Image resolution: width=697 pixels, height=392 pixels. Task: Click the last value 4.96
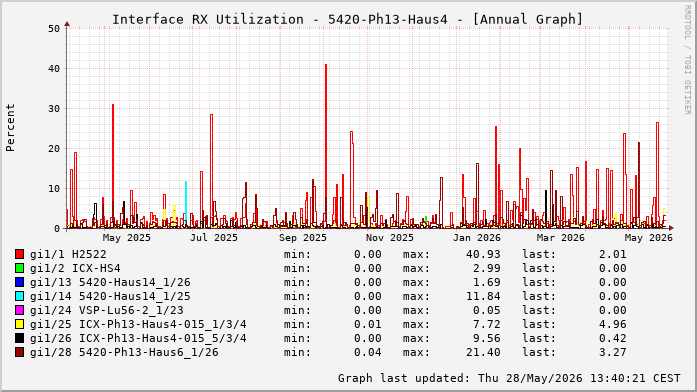pyautogui.click(x=613, y=324)
